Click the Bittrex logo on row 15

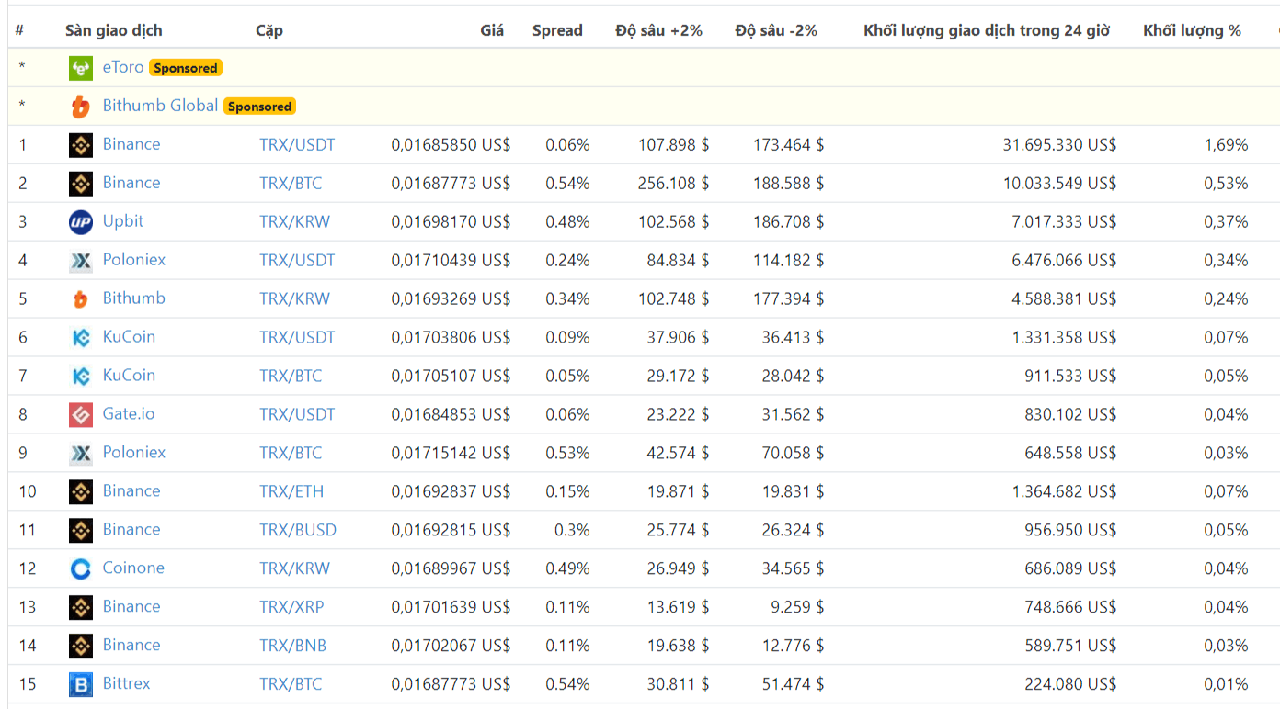(x=81, y=684)
